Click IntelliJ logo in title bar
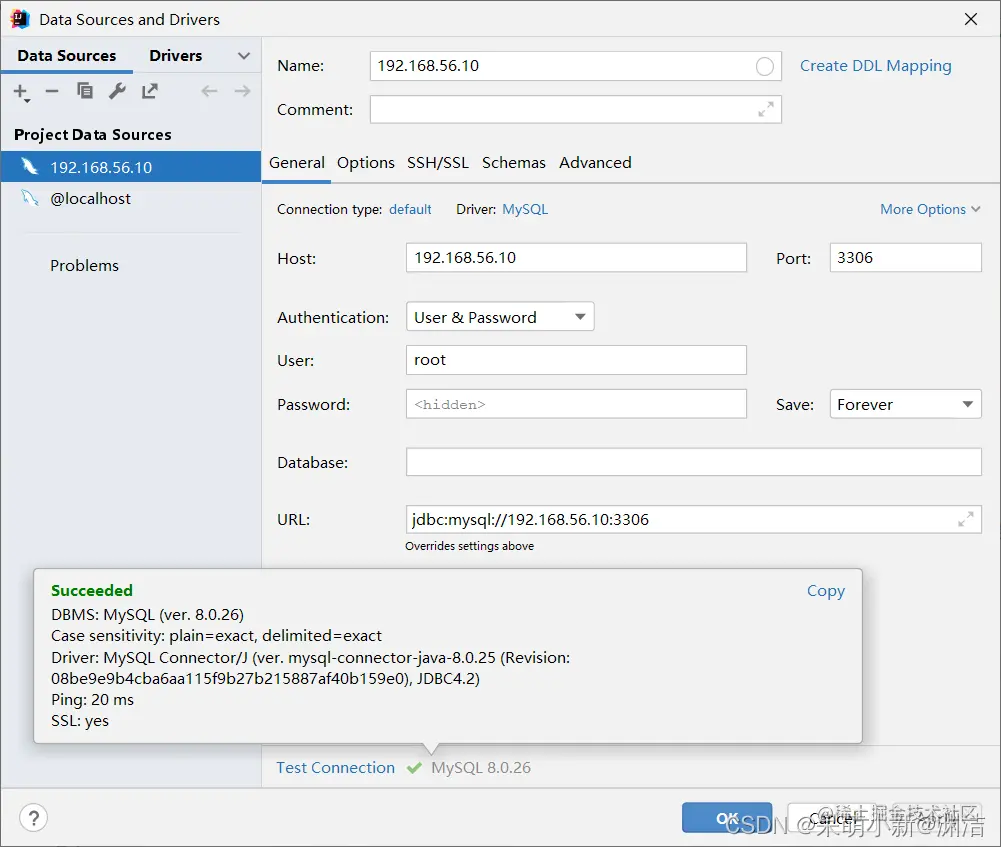 point(20,19)
